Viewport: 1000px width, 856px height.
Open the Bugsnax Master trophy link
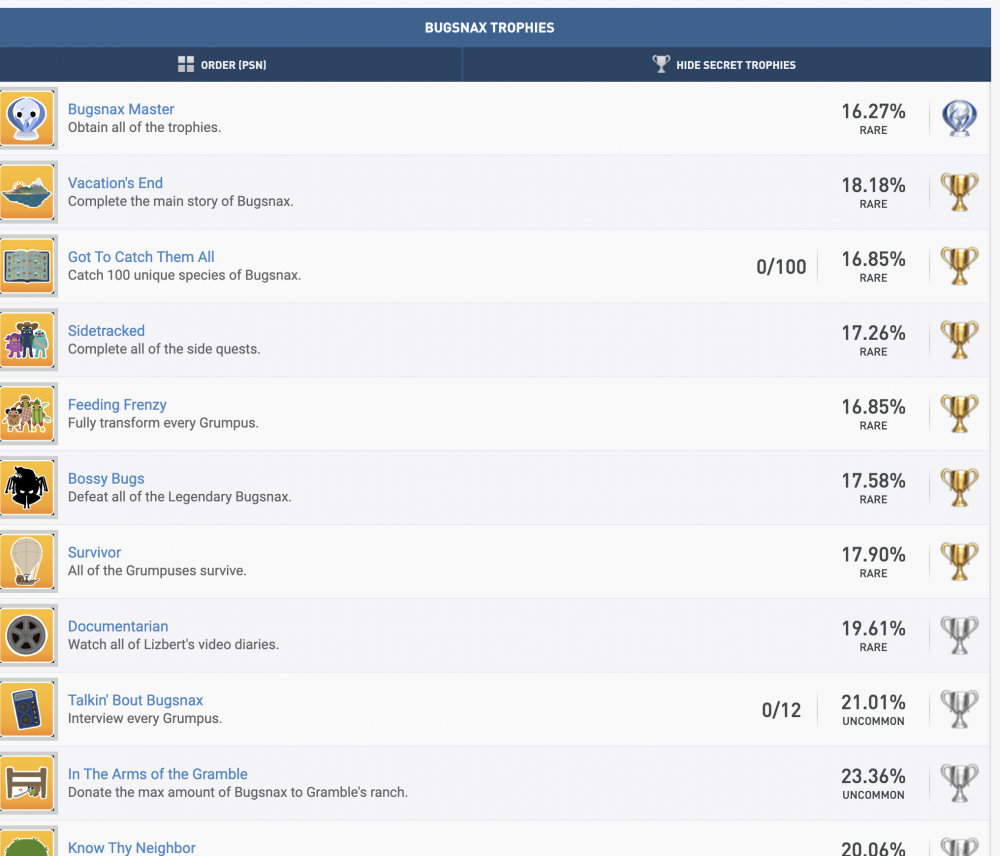121,109
